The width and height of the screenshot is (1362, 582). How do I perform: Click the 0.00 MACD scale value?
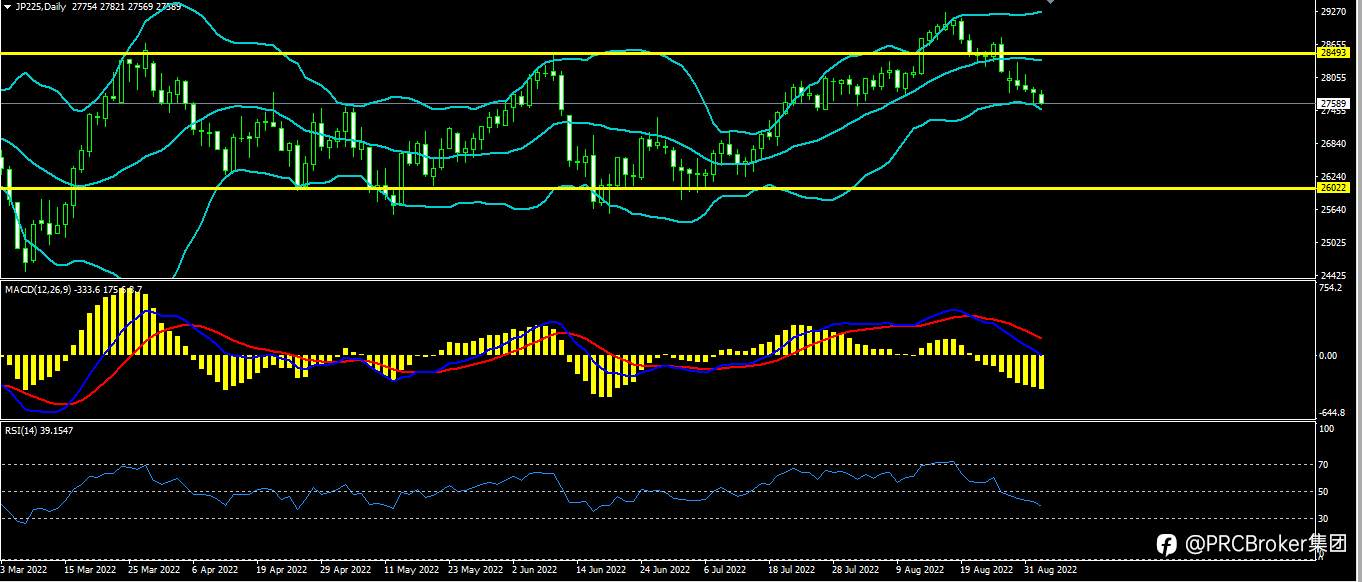[1330, 355]
